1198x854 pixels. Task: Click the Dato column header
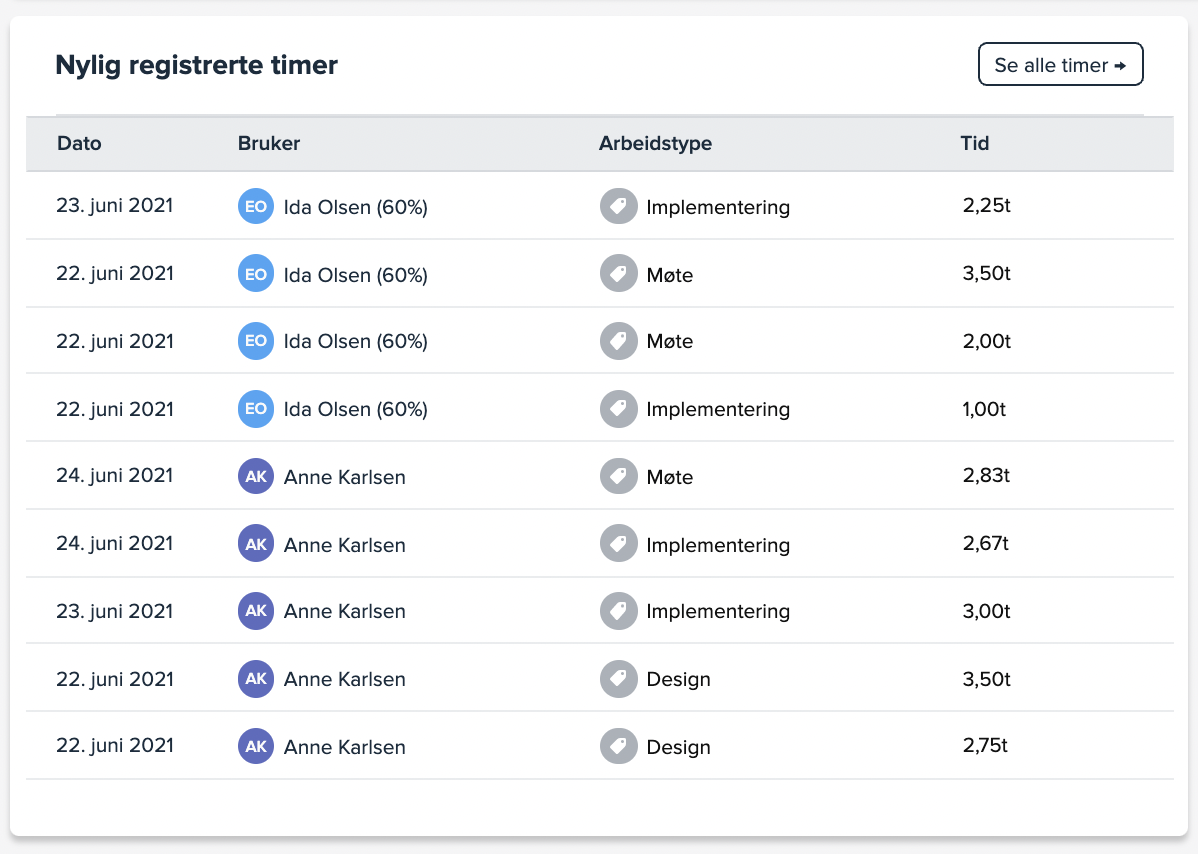click(79, 143)
